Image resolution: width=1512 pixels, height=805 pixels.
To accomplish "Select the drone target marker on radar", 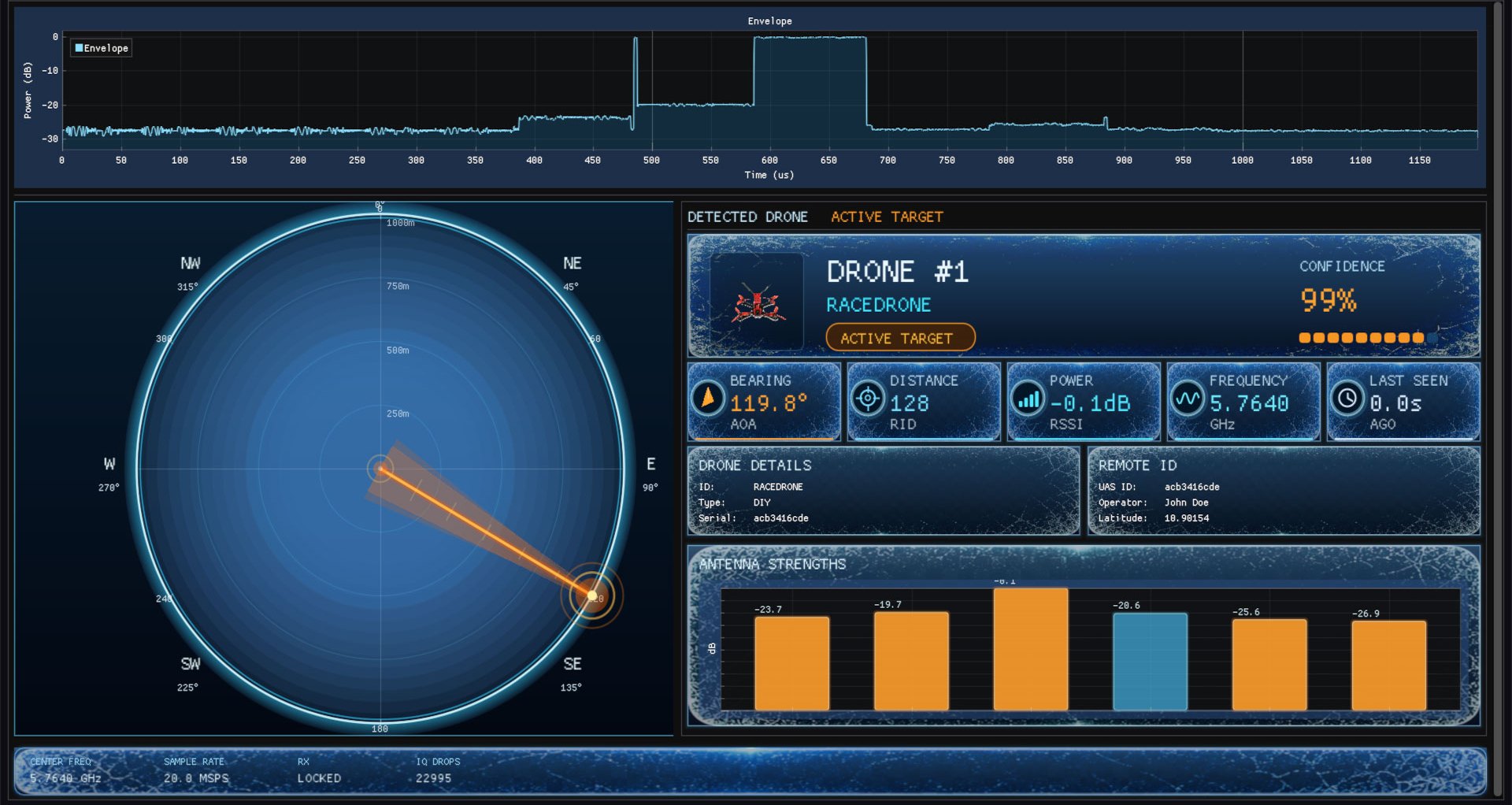I will pyautogui.click(x=591, y=595).
